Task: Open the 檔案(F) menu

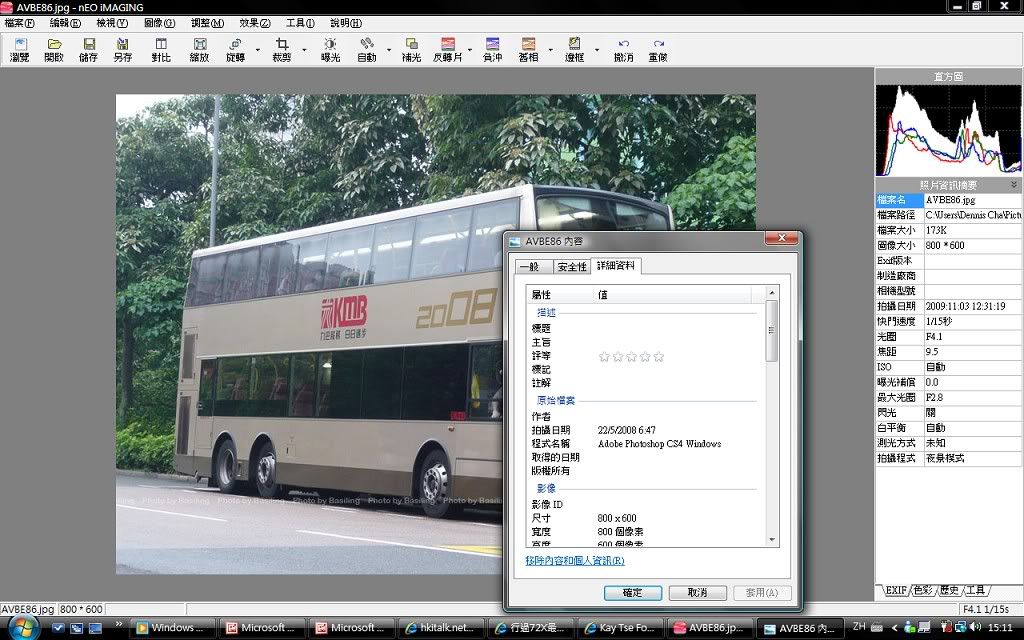Action: click(x=20, y=23)
